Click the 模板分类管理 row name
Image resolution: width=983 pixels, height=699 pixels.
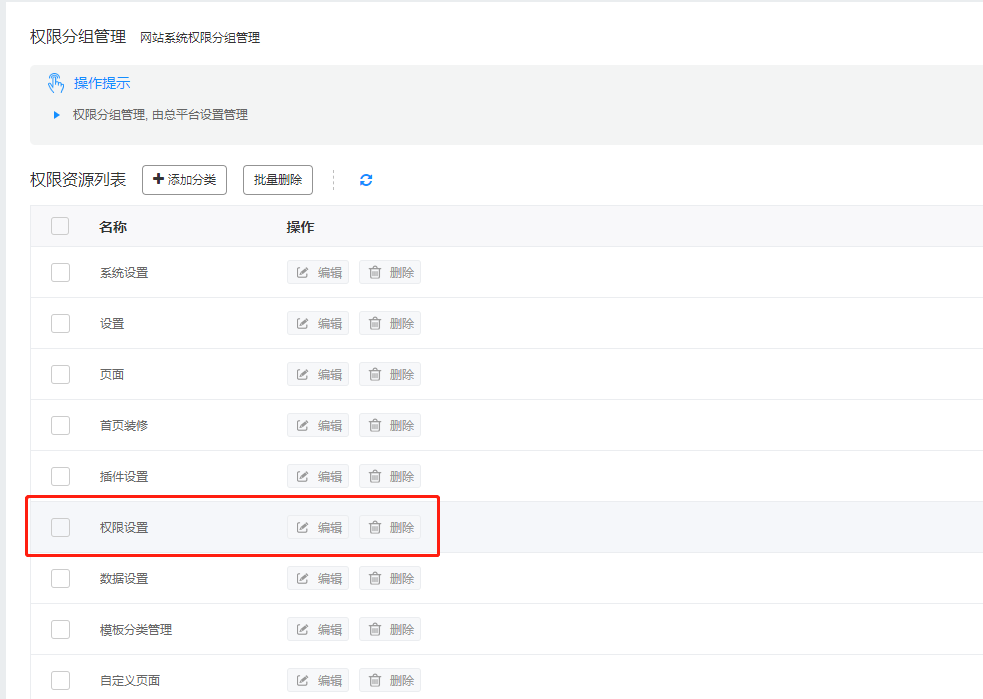coord(136,630)
